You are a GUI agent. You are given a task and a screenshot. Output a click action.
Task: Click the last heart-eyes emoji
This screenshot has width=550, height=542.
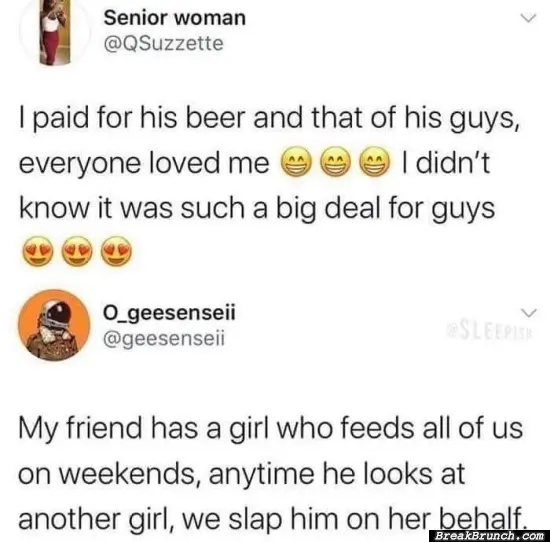pyautogui.click(x=117, y=251)
